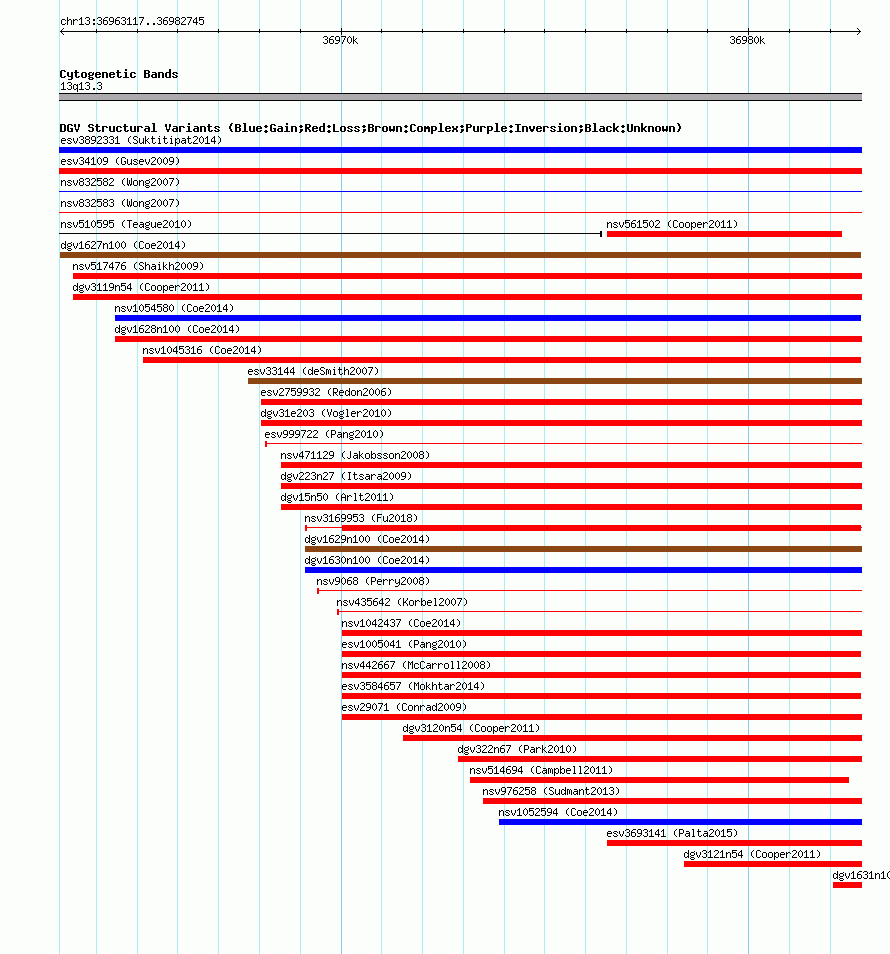Click the 36970k ruler tick label

tap(340, 40)
